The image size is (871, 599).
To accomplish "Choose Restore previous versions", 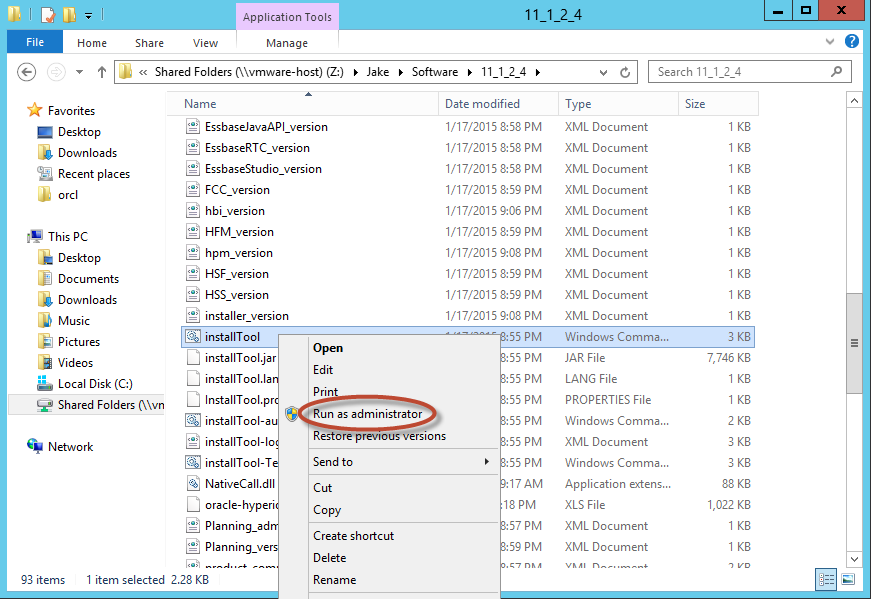I will (x=379, y=436).
